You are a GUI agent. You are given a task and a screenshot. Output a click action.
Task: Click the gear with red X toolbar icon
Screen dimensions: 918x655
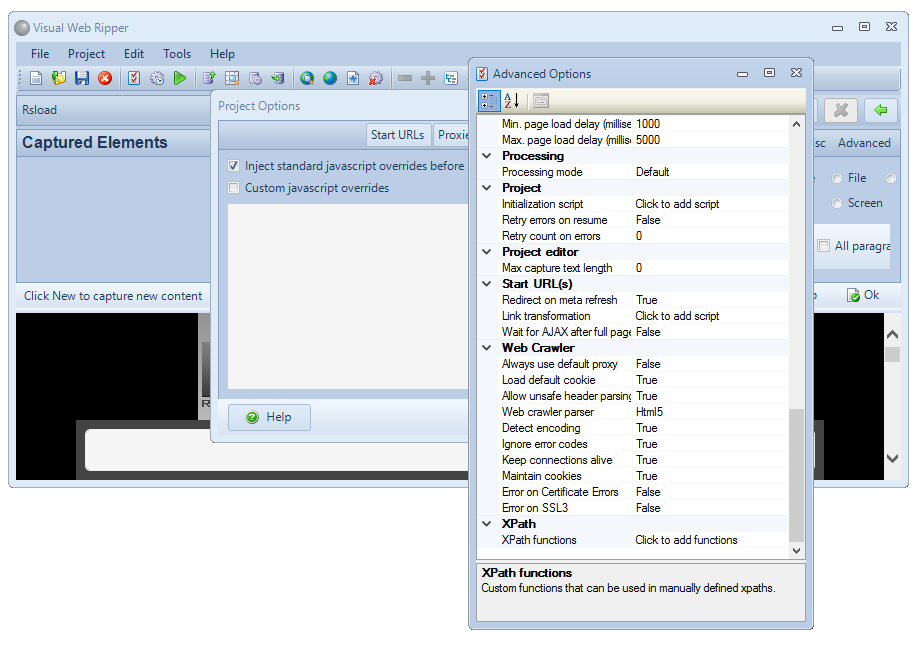click(x=375, y=78)
